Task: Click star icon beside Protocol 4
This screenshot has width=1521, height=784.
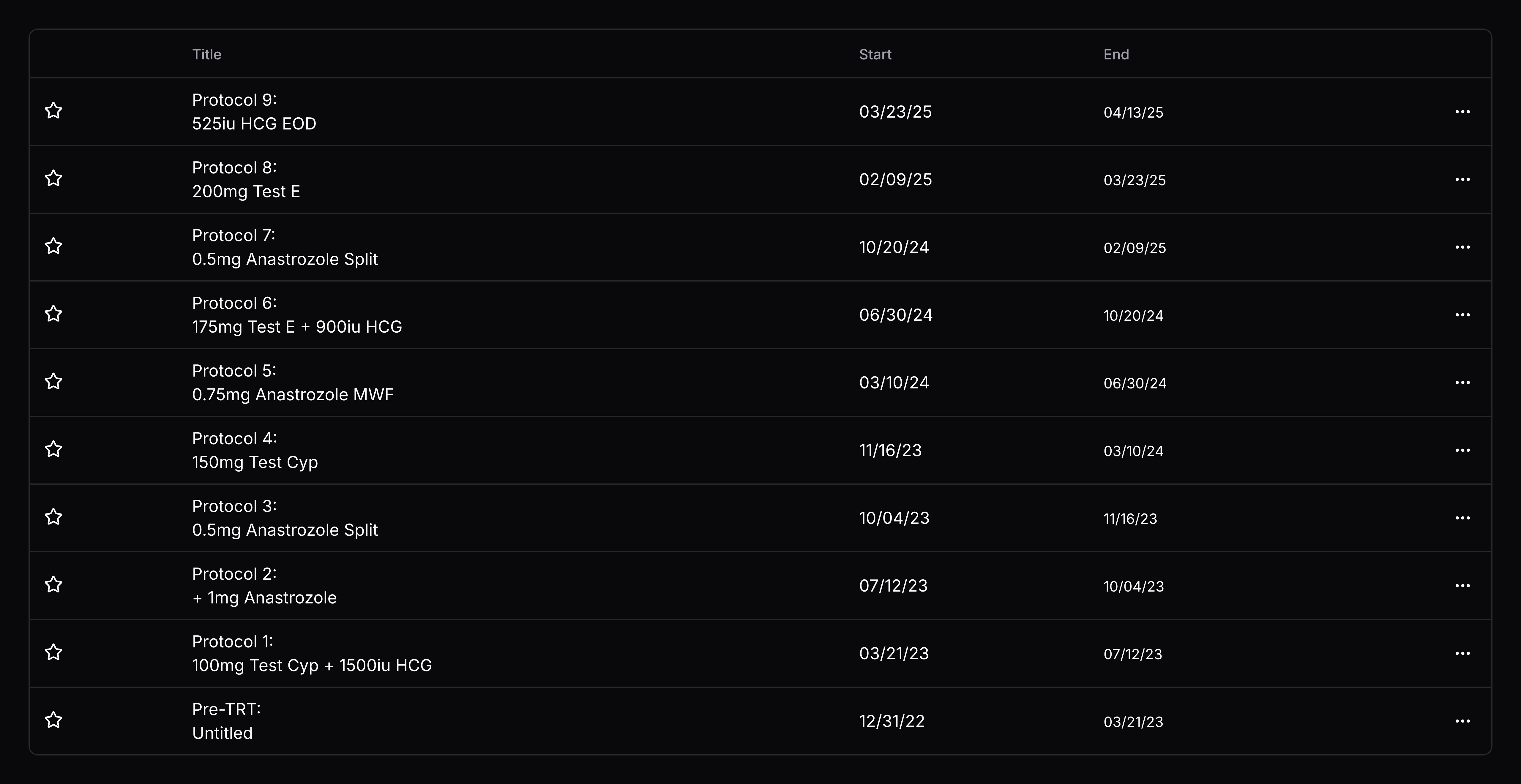Action: (54, 449)
